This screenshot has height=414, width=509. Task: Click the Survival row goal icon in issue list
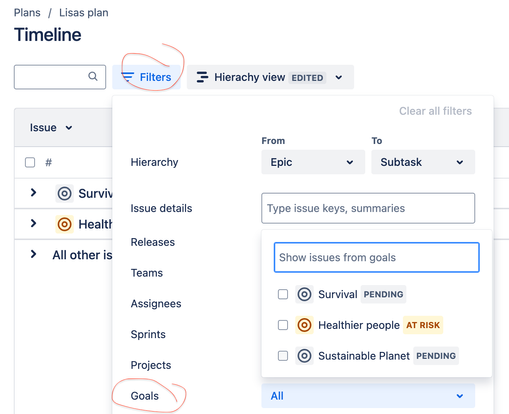point(64,193)
